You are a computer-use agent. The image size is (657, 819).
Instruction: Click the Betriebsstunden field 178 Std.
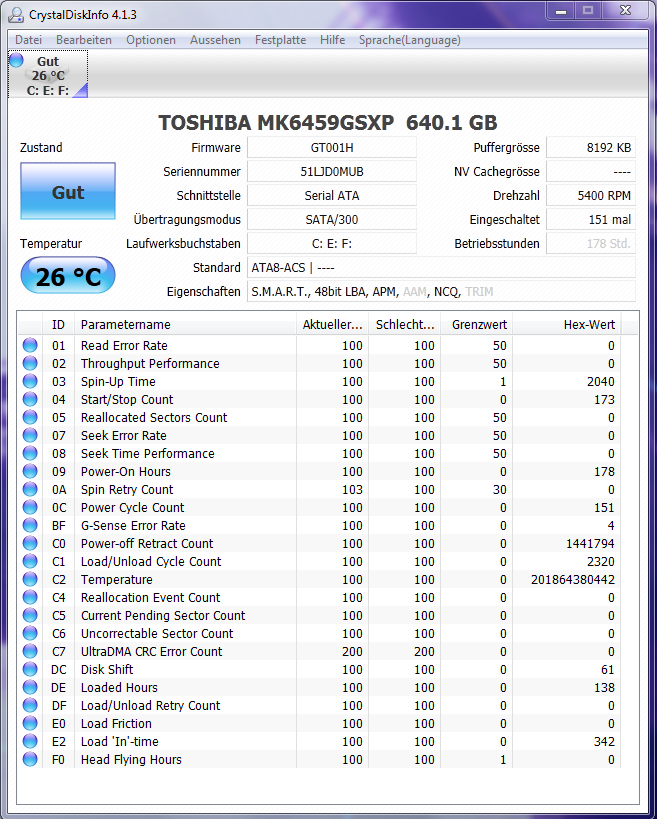coord(591,243)
